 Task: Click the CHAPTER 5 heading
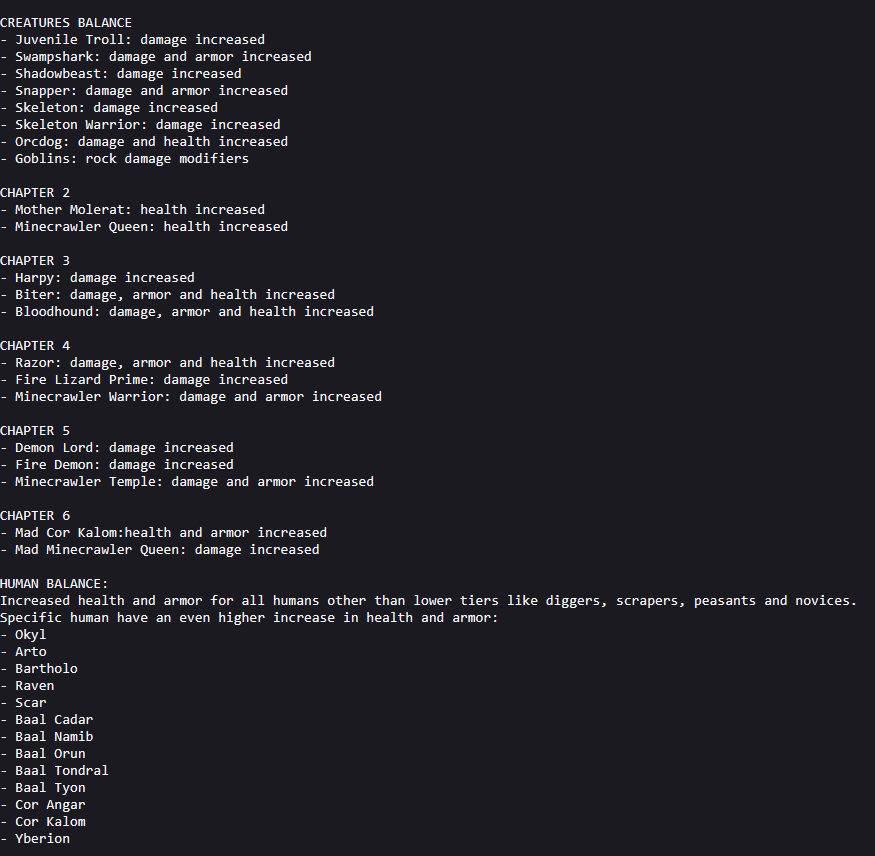coord(35,431)
